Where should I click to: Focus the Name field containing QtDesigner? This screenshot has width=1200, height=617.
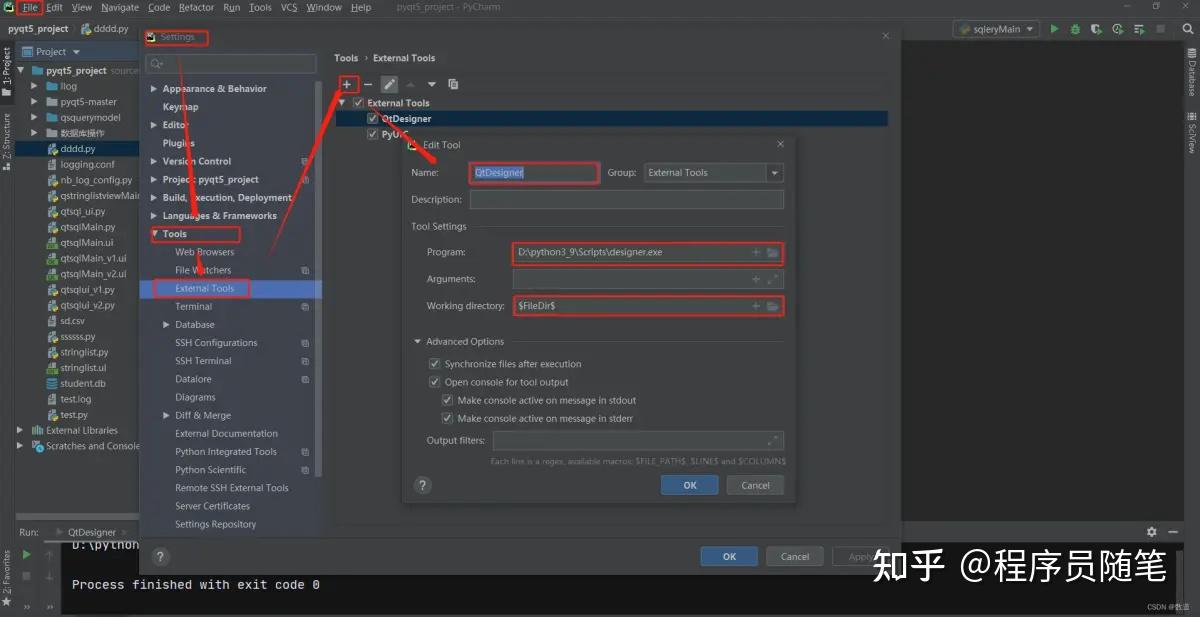(534, 173)
